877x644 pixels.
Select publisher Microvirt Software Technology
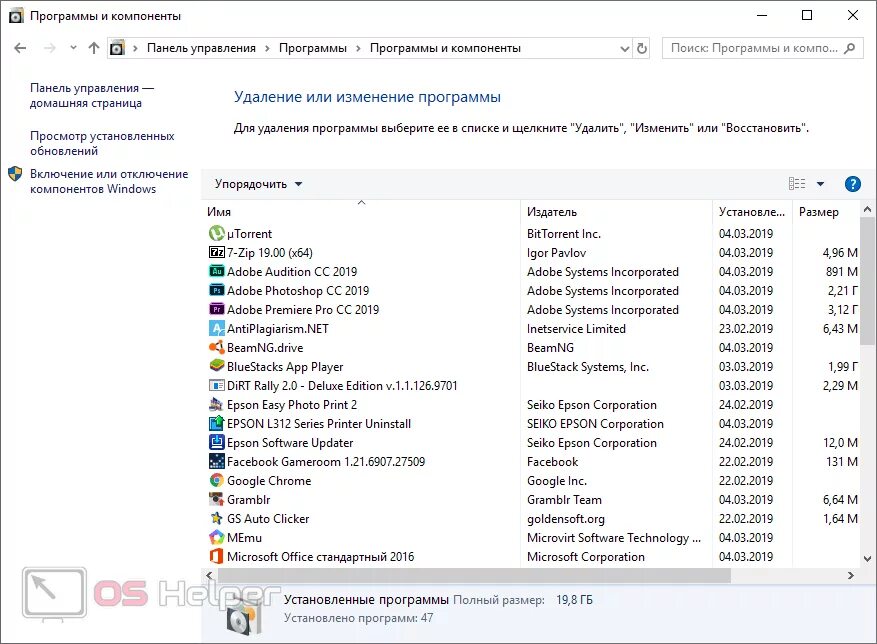pos(613,538)
